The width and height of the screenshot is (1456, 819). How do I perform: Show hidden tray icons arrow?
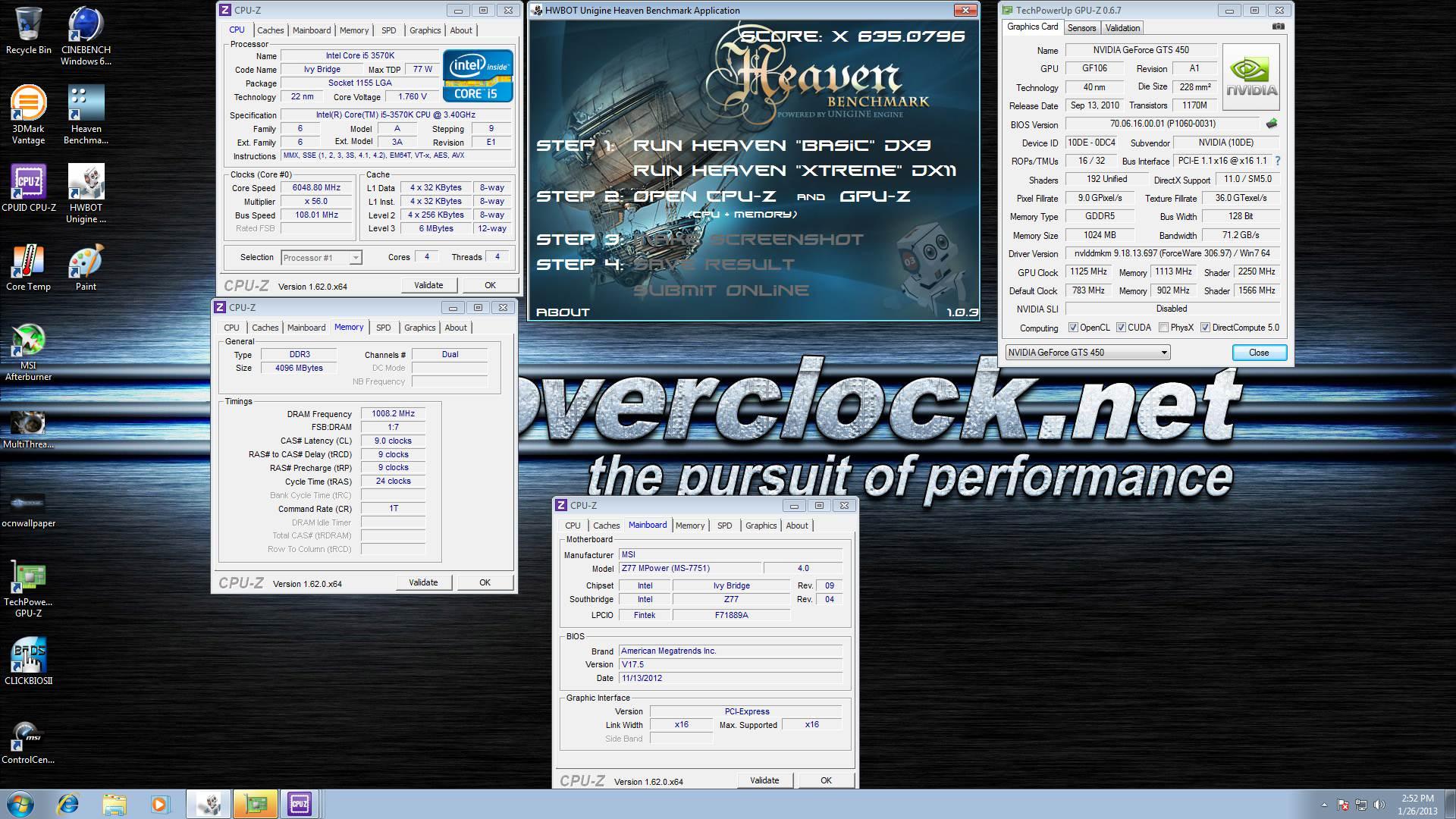click(1324, 805)
